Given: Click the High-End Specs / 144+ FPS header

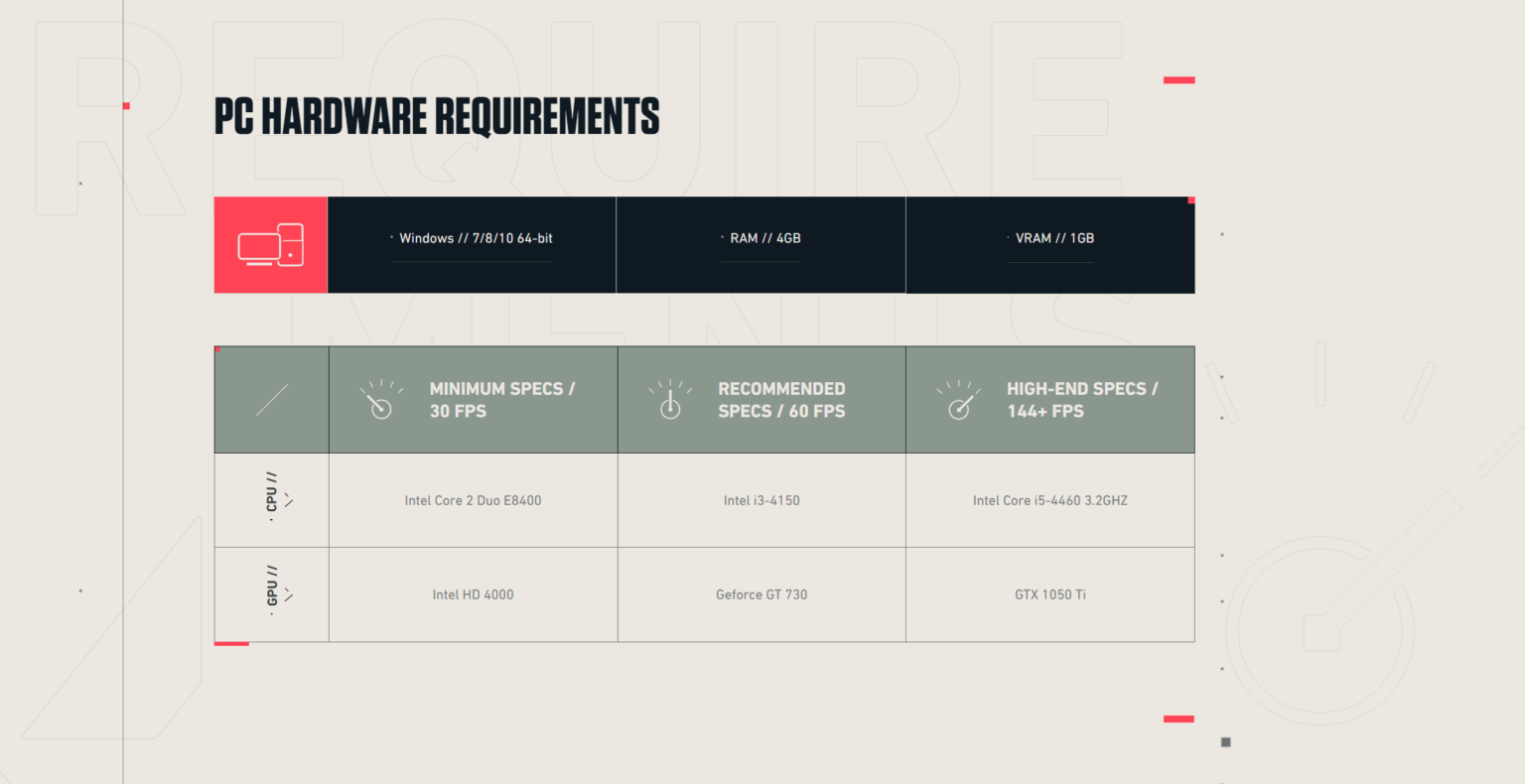Looking at the screenshot, I should [1081, 400].
